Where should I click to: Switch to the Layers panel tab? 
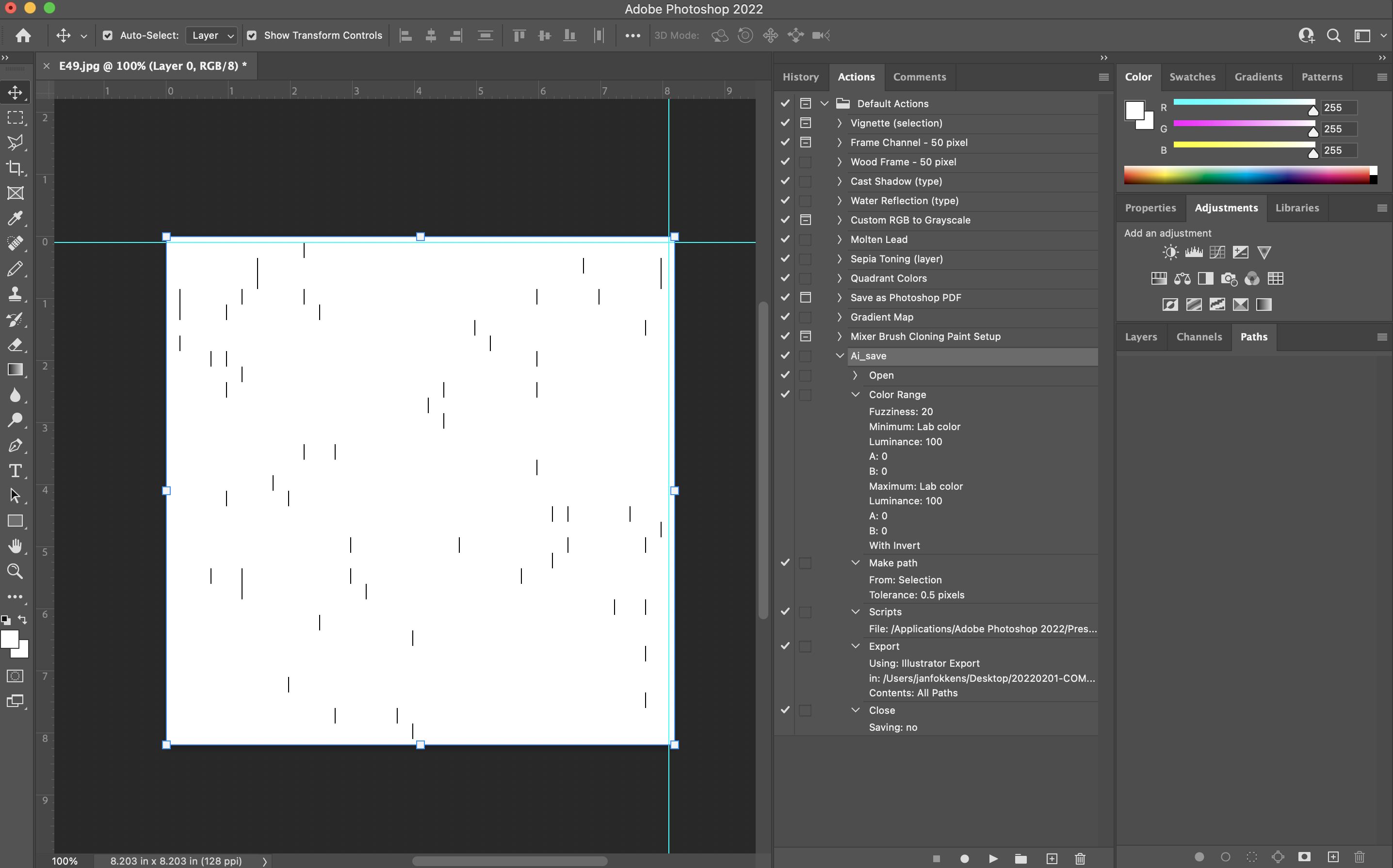1141,337
